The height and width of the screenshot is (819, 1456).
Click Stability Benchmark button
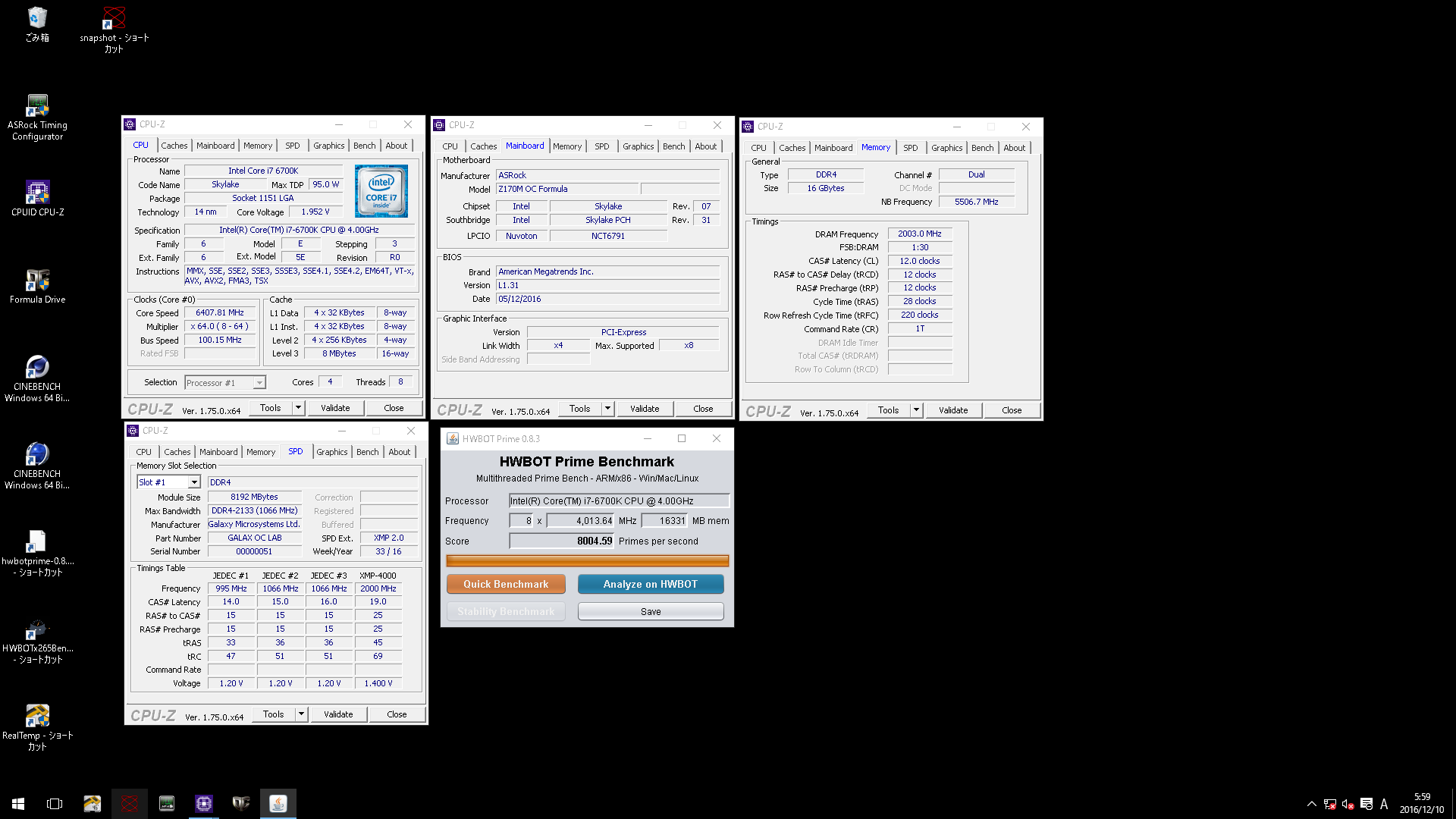(506, 611)
